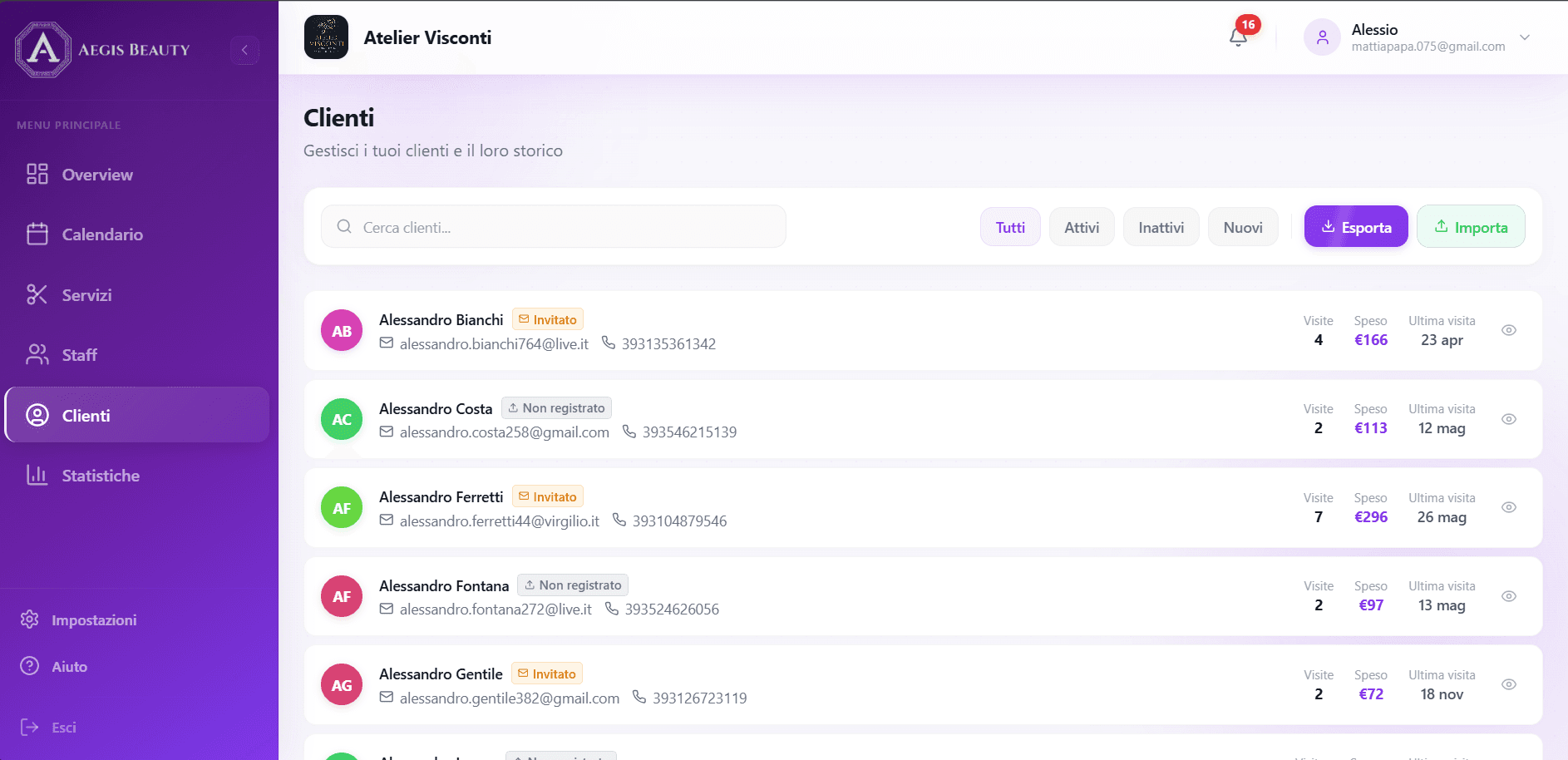Click the AB avatar of Alessandro Bianchi
This screenshot has width=1568, height=760.
coord(342,330)
